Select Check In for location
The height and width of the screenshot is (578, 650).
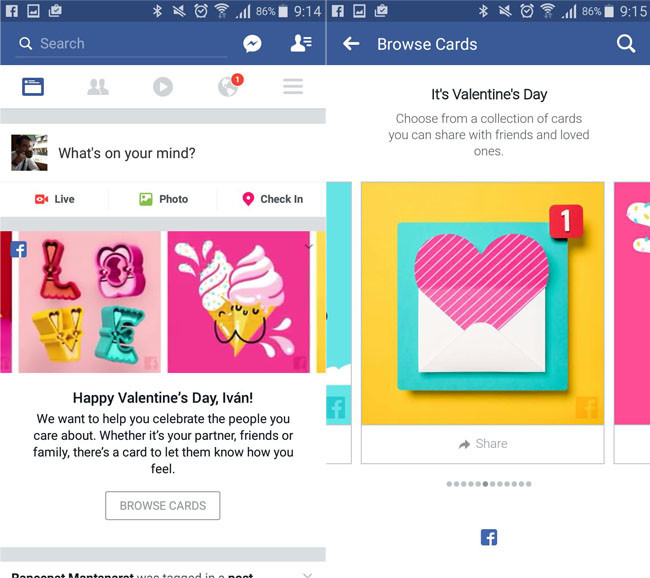(272, 199)
